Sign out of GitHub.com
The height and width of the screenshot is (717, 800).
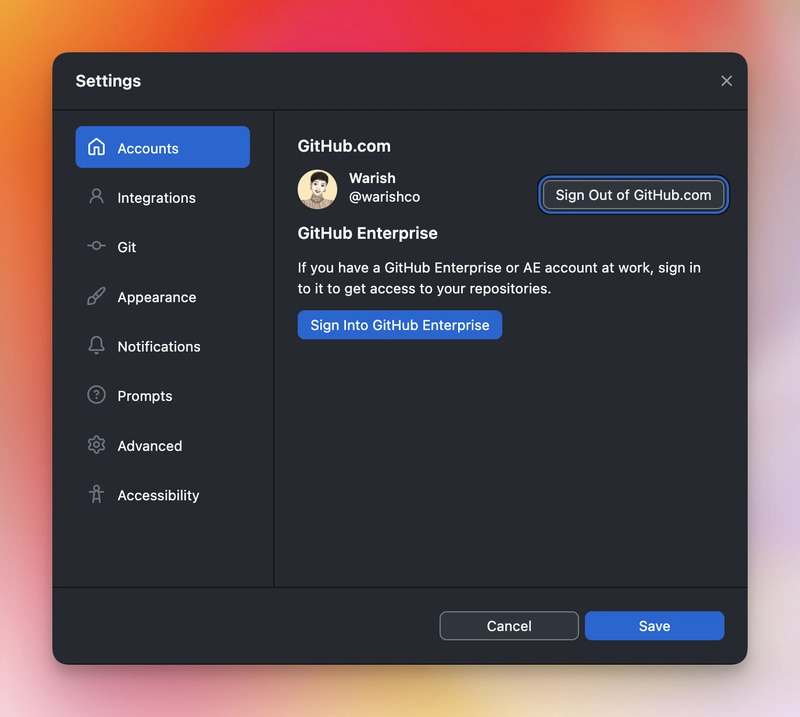633,195
